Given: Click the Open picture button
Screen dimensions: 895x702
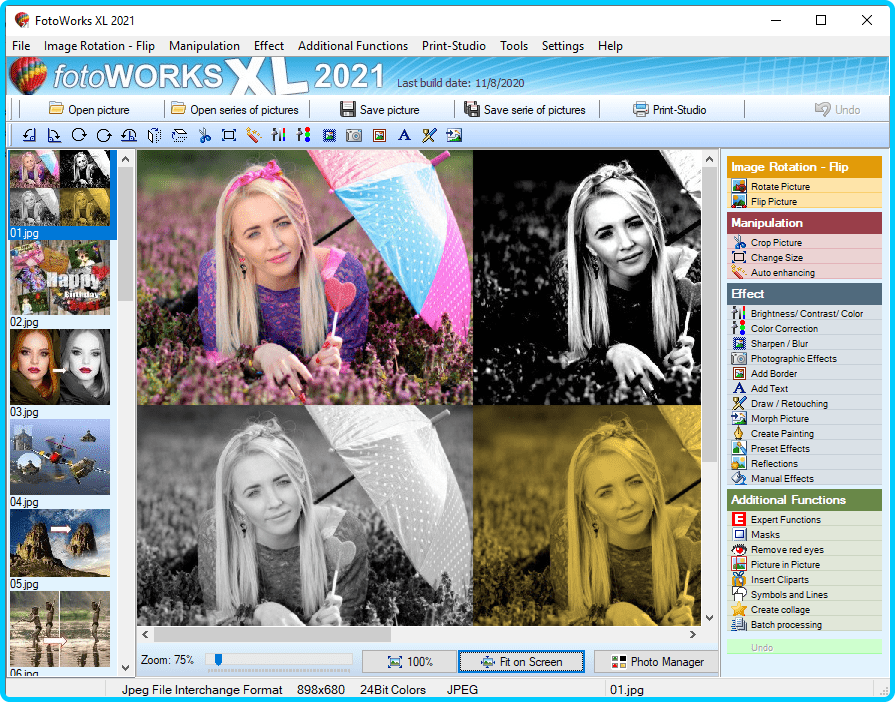Looking at the screenshot, I should pyautogui.click(x=89, y=109).
